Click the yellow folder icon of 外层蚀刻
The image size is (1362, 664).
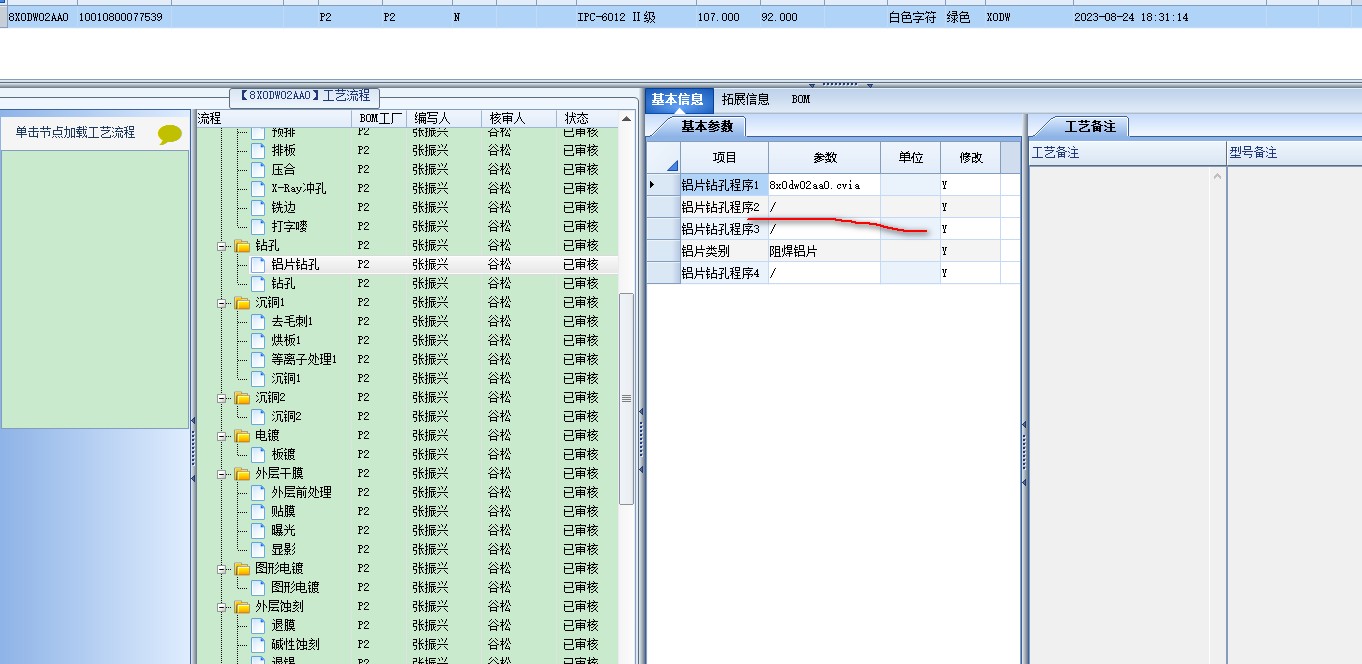(242, 606)
